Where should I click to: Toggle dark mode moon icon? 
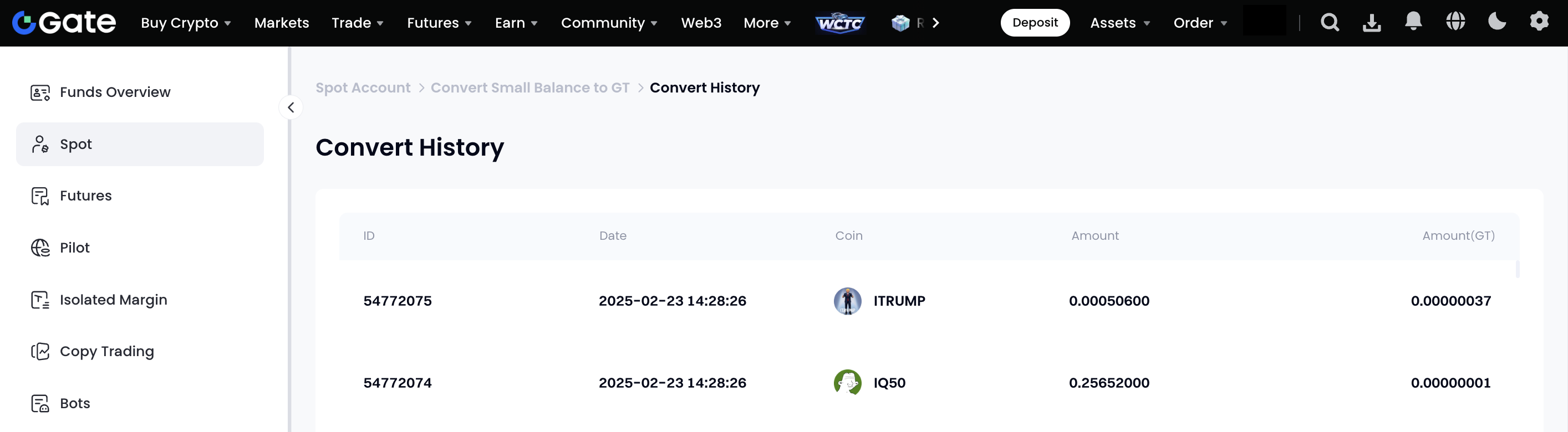click(x=1497, y=22)
